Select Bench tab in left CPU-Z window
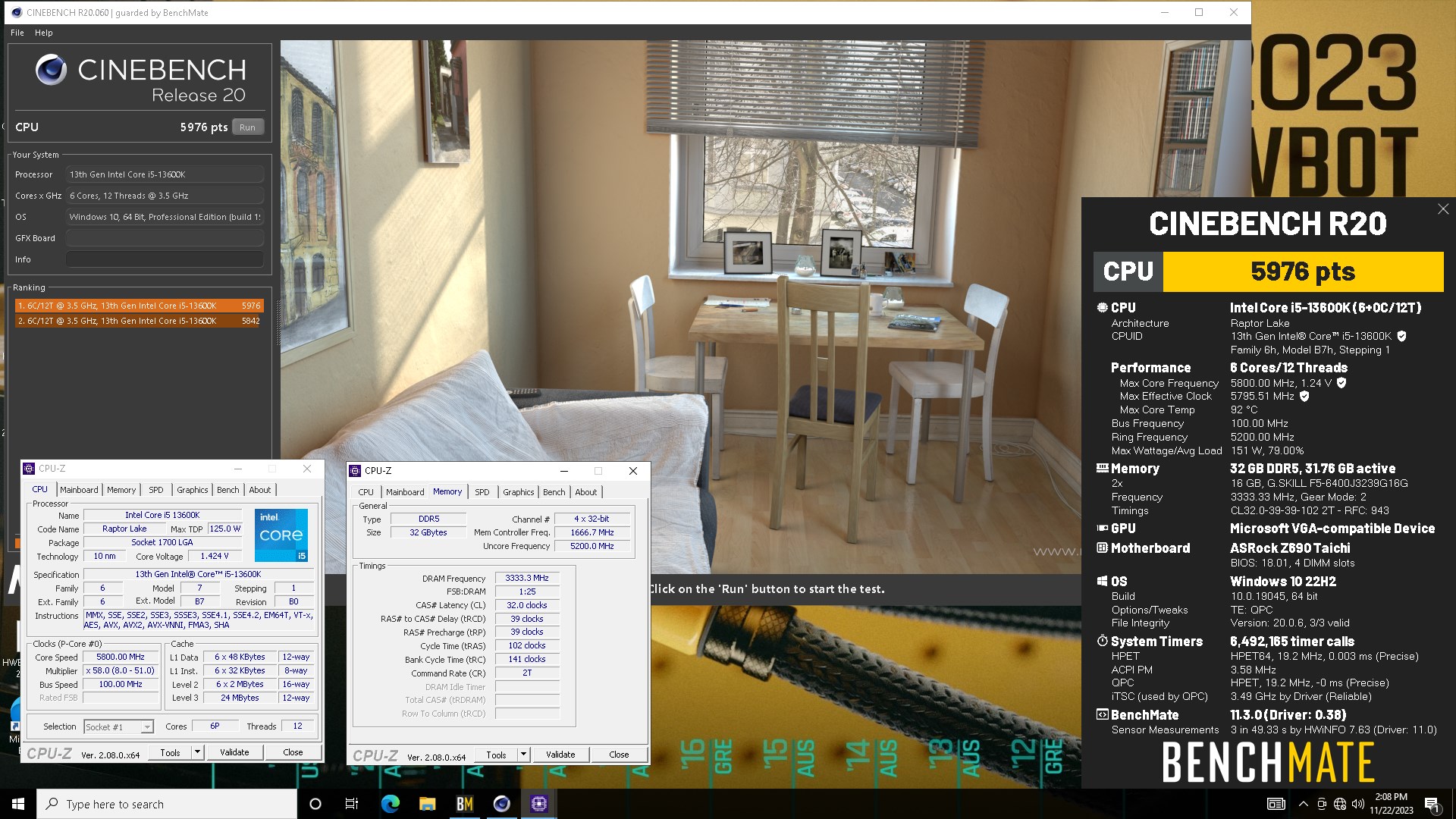Screen dimensions: 1456x819 click(x=228, y=490)
